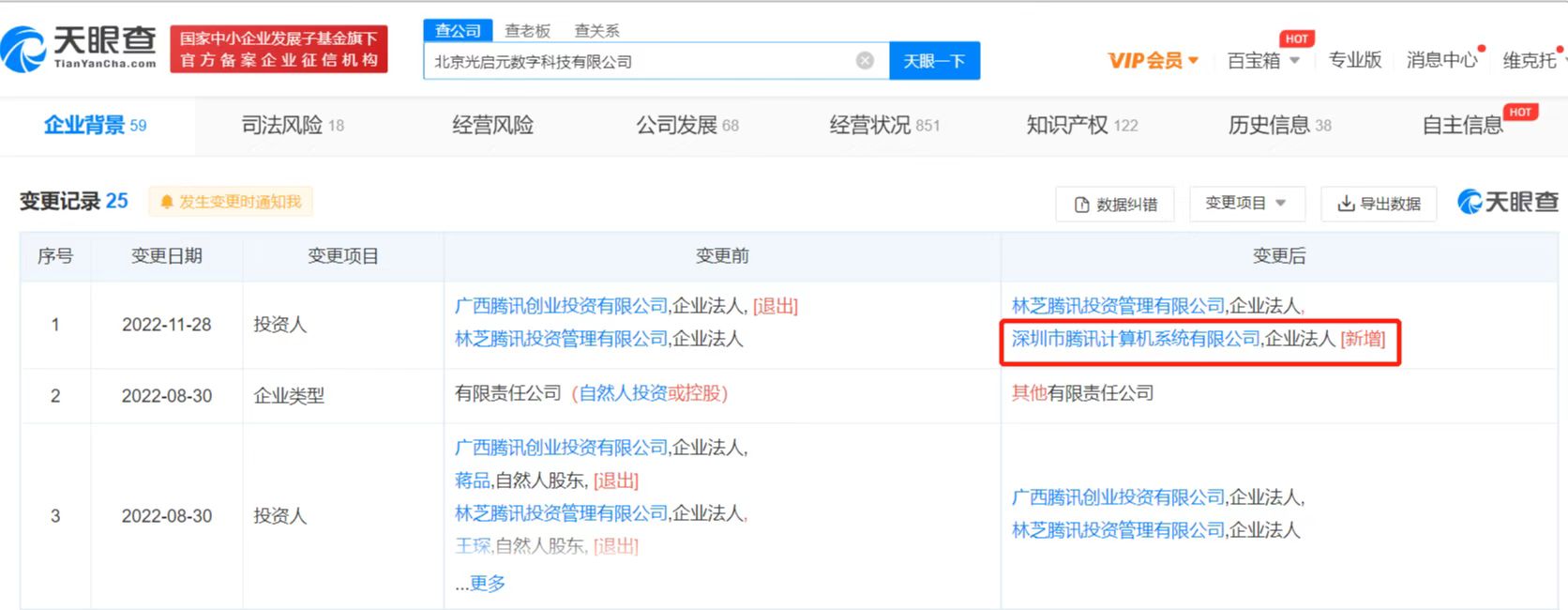The width and height of the screenshot is (1568, 610).
Task: Open 广西腾讯创业投资有限公司 in row 3 变更后 column
Action: click(1118, 497)
